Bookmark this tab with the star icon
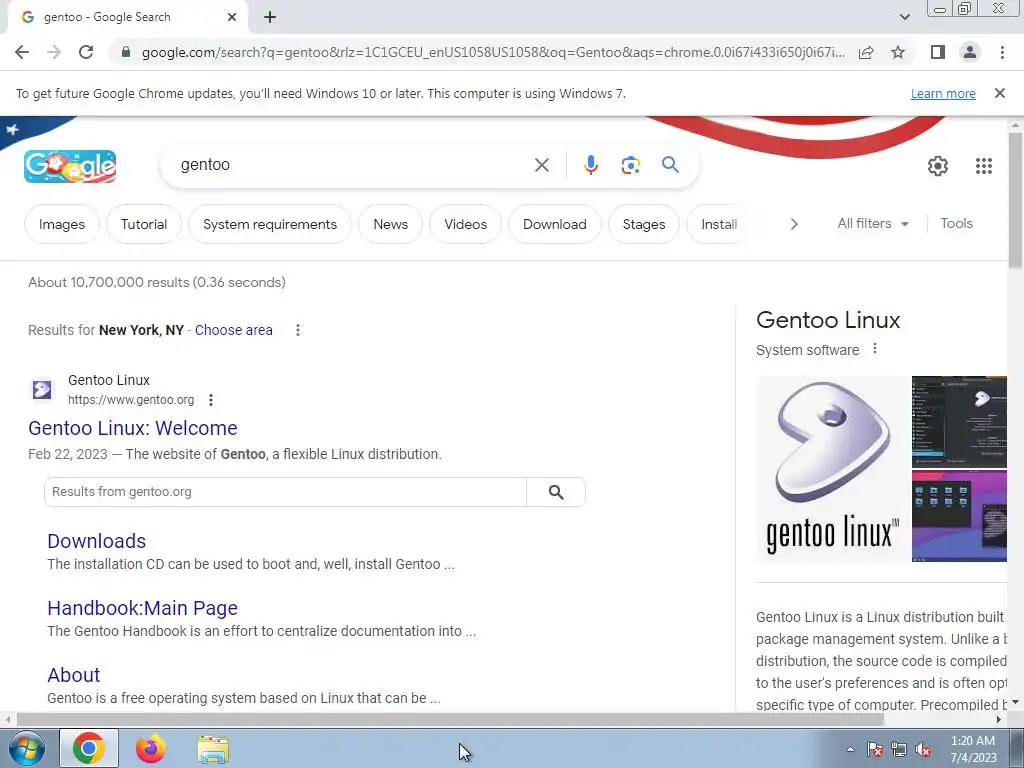1024x768 pixels. pyautogui.click(x=898, y=52)
